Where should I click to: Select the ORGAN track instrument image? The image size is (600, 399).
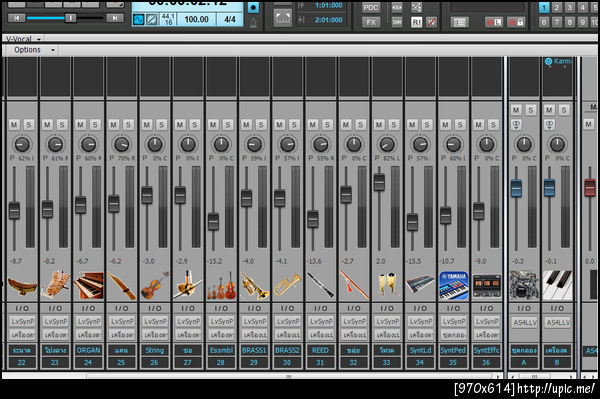point(89,285)
